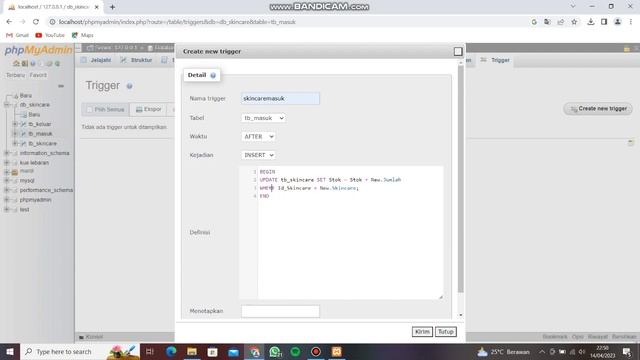The image size is (640, 360).
Task: Open the help icon next to Detail
Action: pyautogui.click(x=213, y=75)
